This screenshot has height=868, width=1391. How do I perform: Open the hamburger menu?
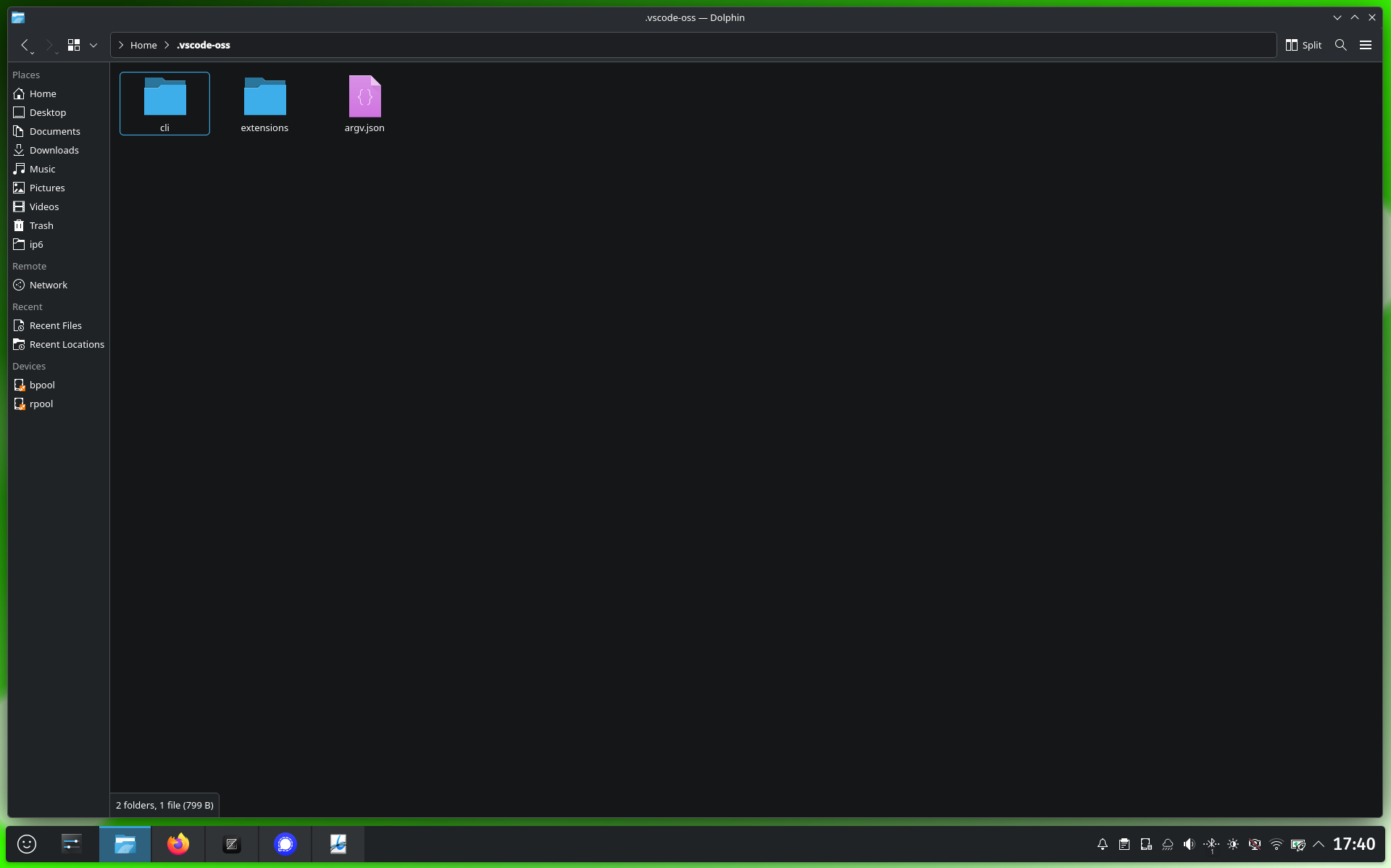(1366, 45)
